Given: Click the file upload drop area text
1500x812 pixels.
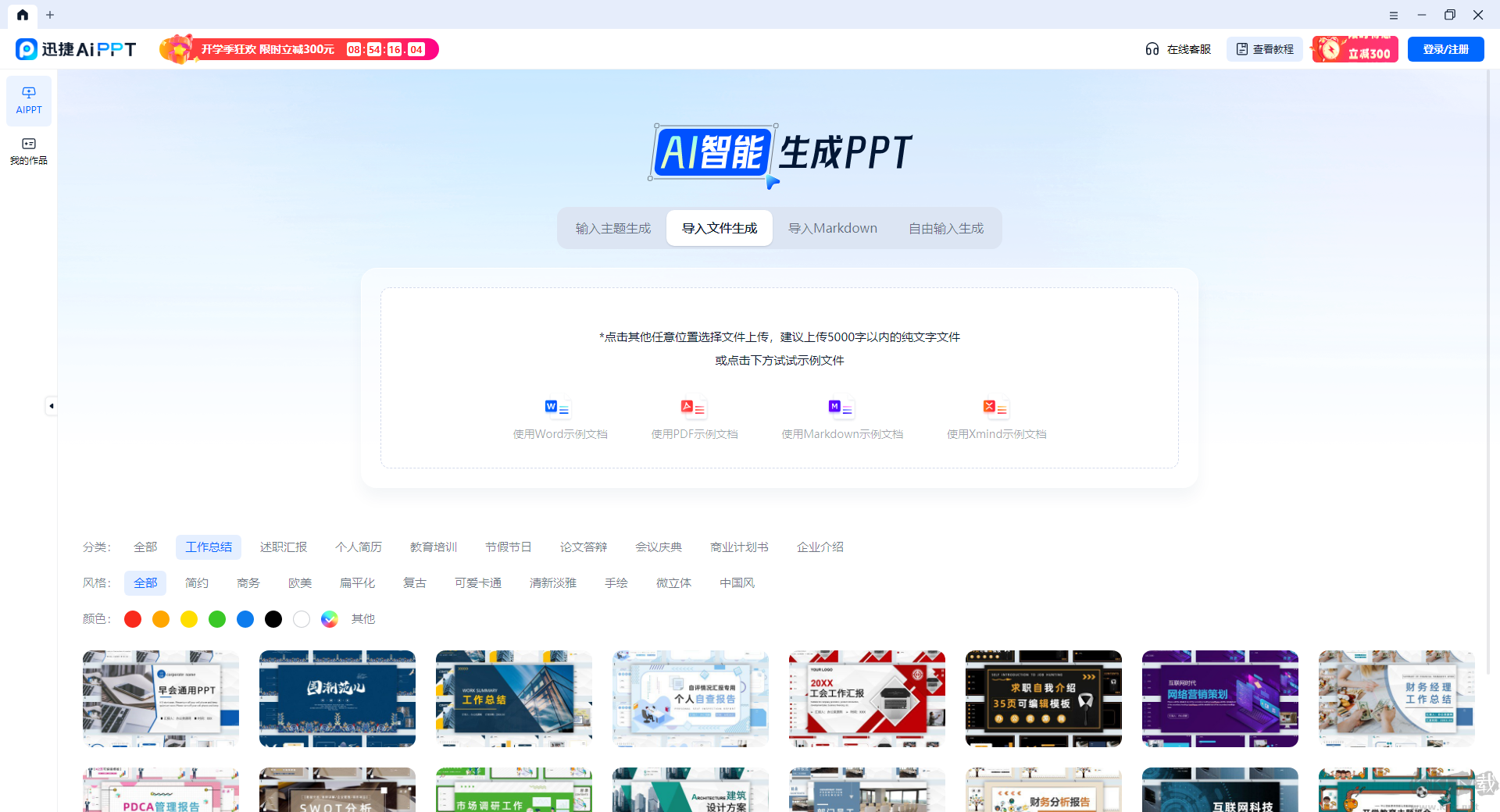Looking at the screenshot, I should point(780,348).
